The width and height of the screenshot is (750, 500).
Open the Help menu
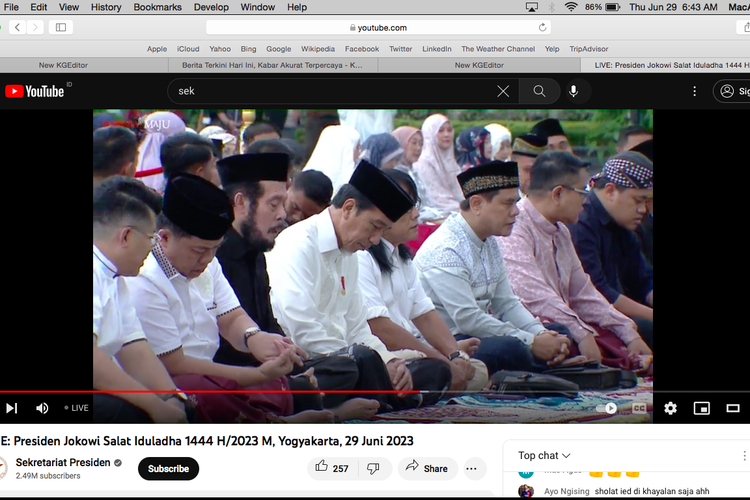pyautogui.click(x=297, y=7)
